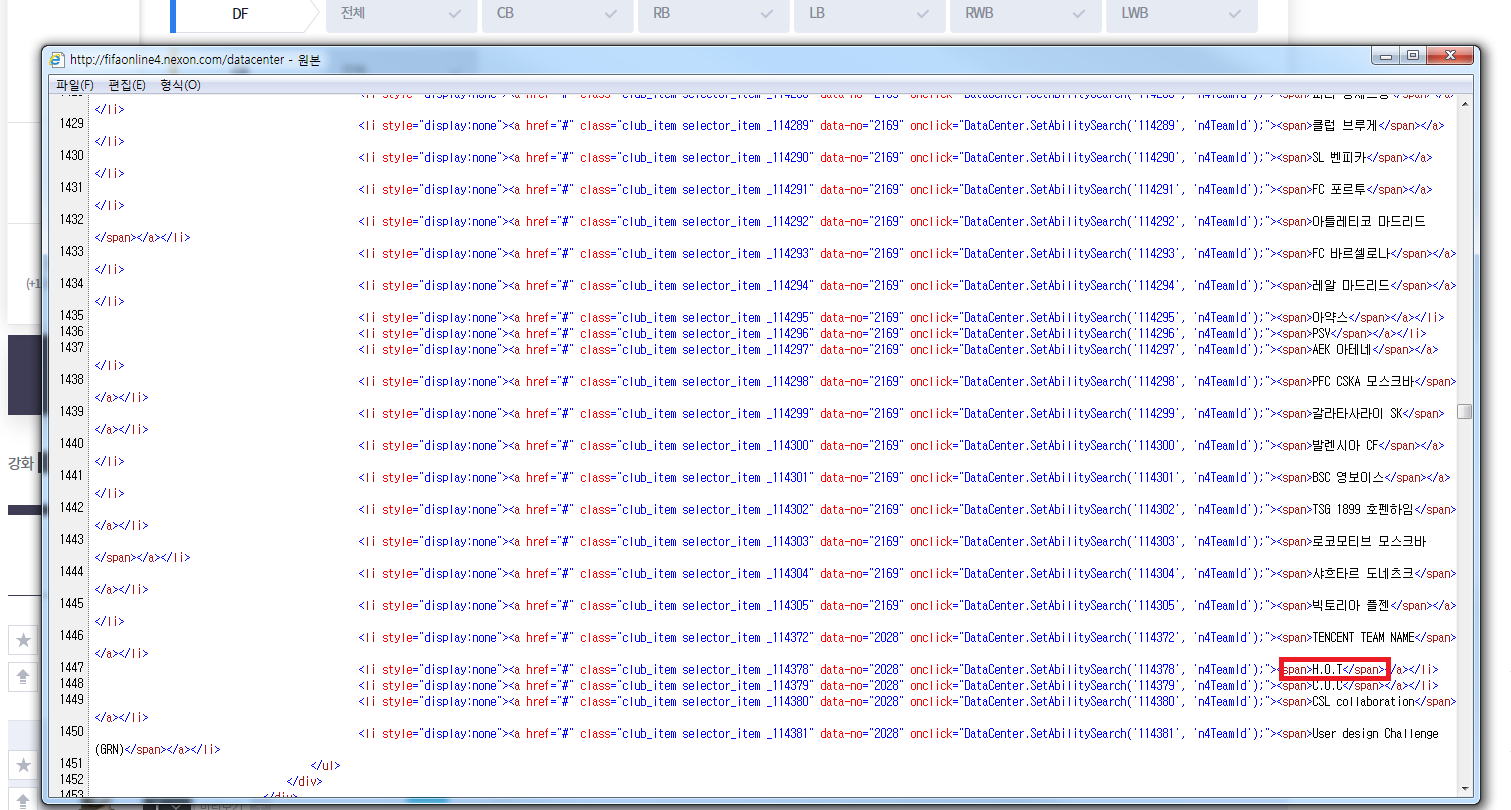1511x810 pixels.
Task: Open the 파일(F) menu in source viewer
Action: click(75, 85)
